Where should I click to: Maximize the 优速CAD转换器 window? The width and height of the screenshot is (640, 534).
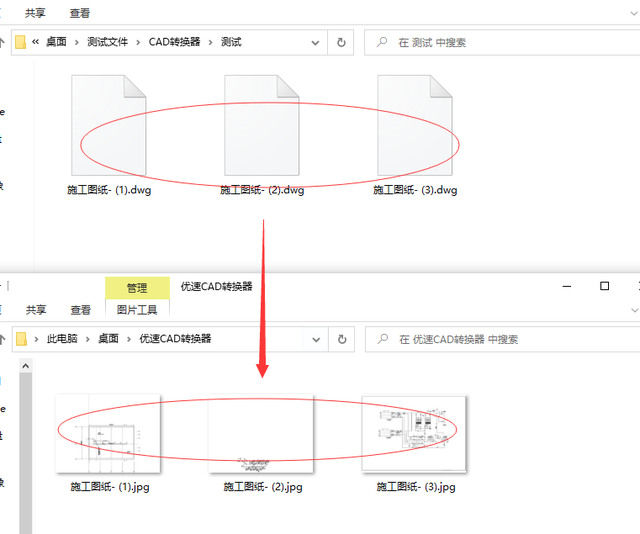(x=604, y=286)
